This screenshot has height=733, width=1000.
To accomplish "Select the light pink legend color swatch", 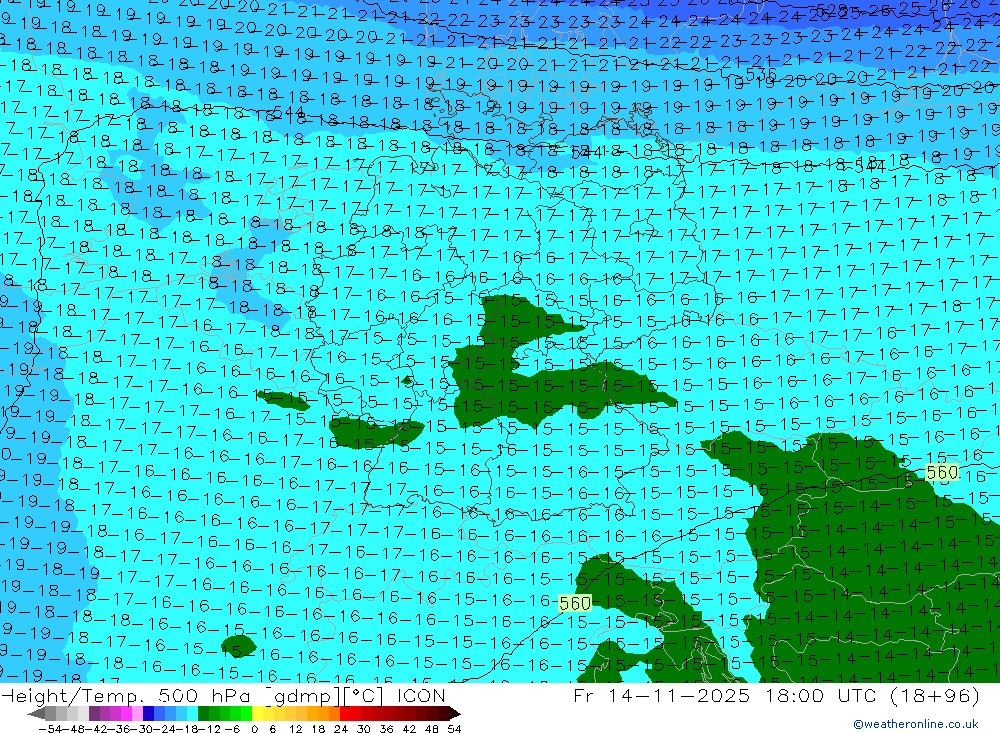I will 137,713.
